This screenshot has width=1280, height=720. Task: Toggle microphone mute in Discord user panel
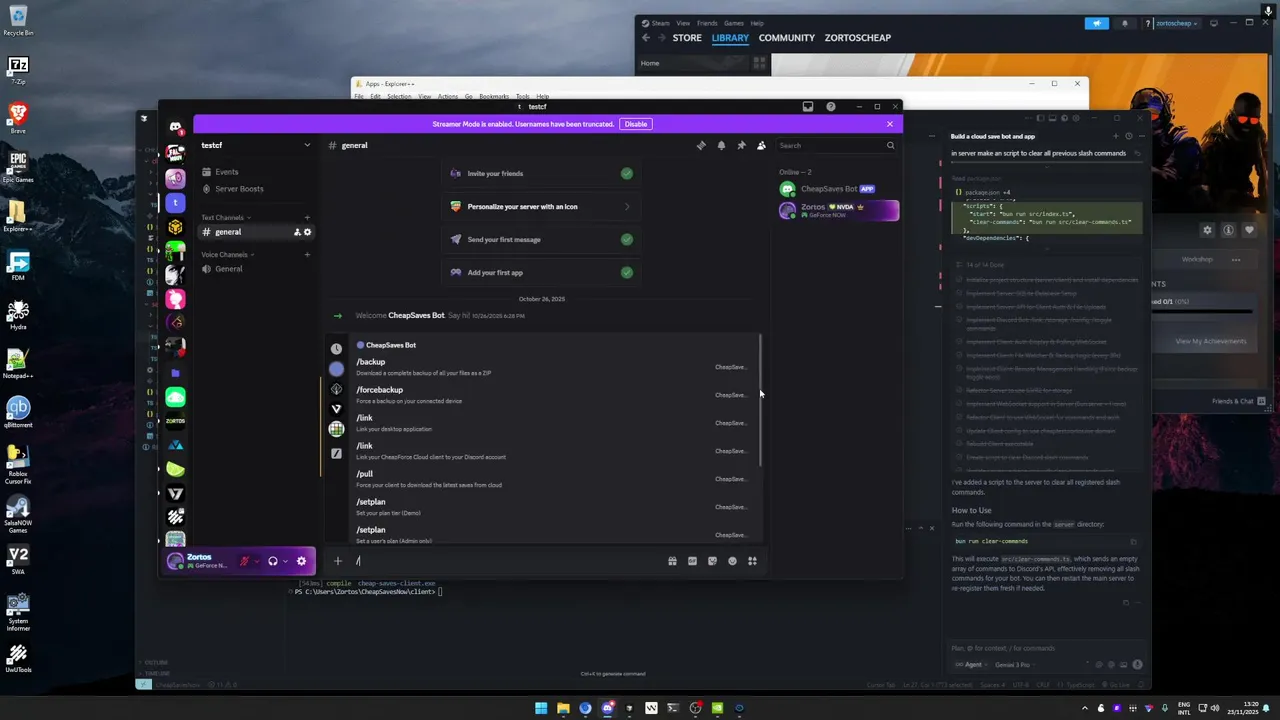click(x=244, y=561)
